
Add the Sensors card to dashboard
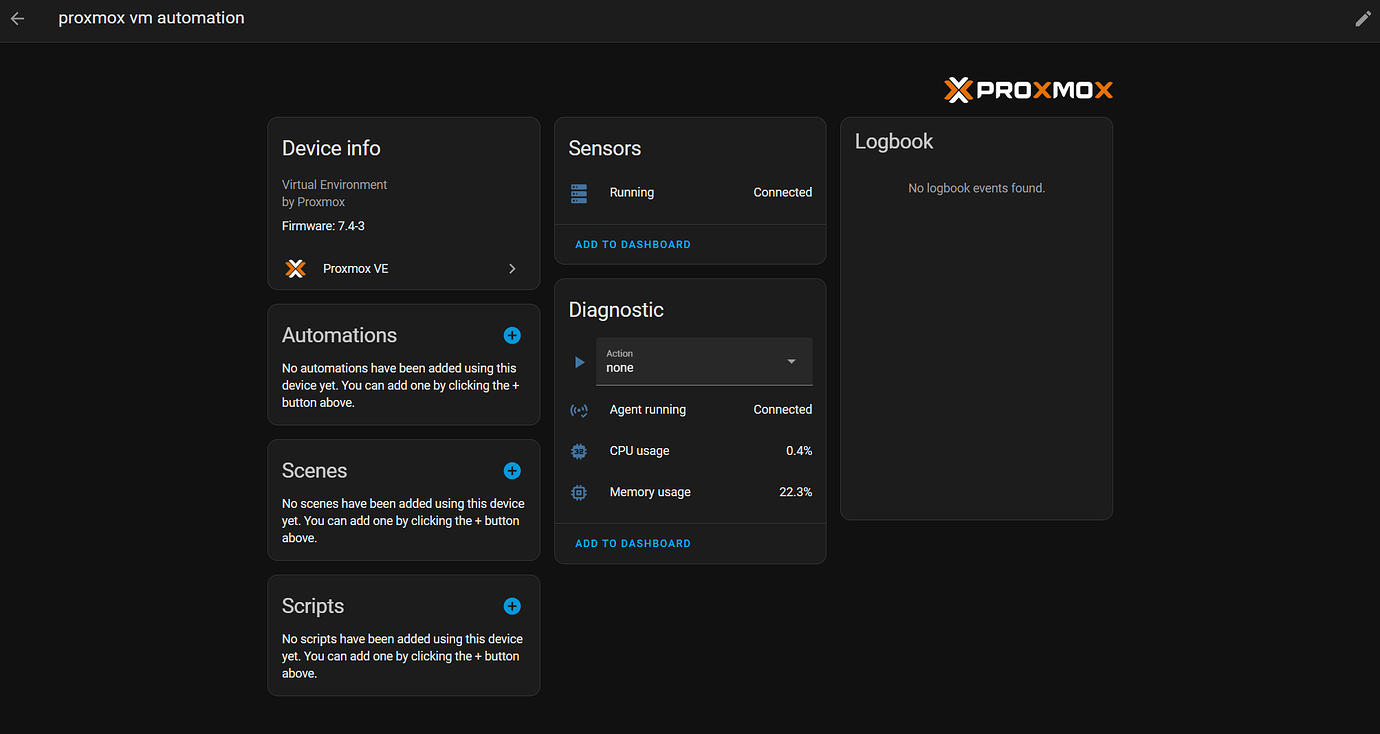click(632, 244)
